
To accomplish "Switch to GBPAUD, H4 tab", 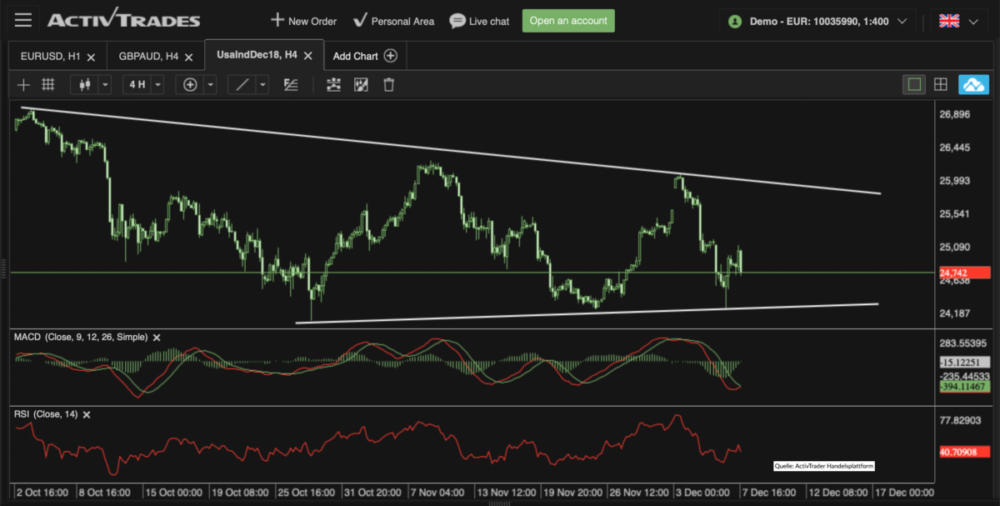I will pyautogui.click(x=149, y=56).
